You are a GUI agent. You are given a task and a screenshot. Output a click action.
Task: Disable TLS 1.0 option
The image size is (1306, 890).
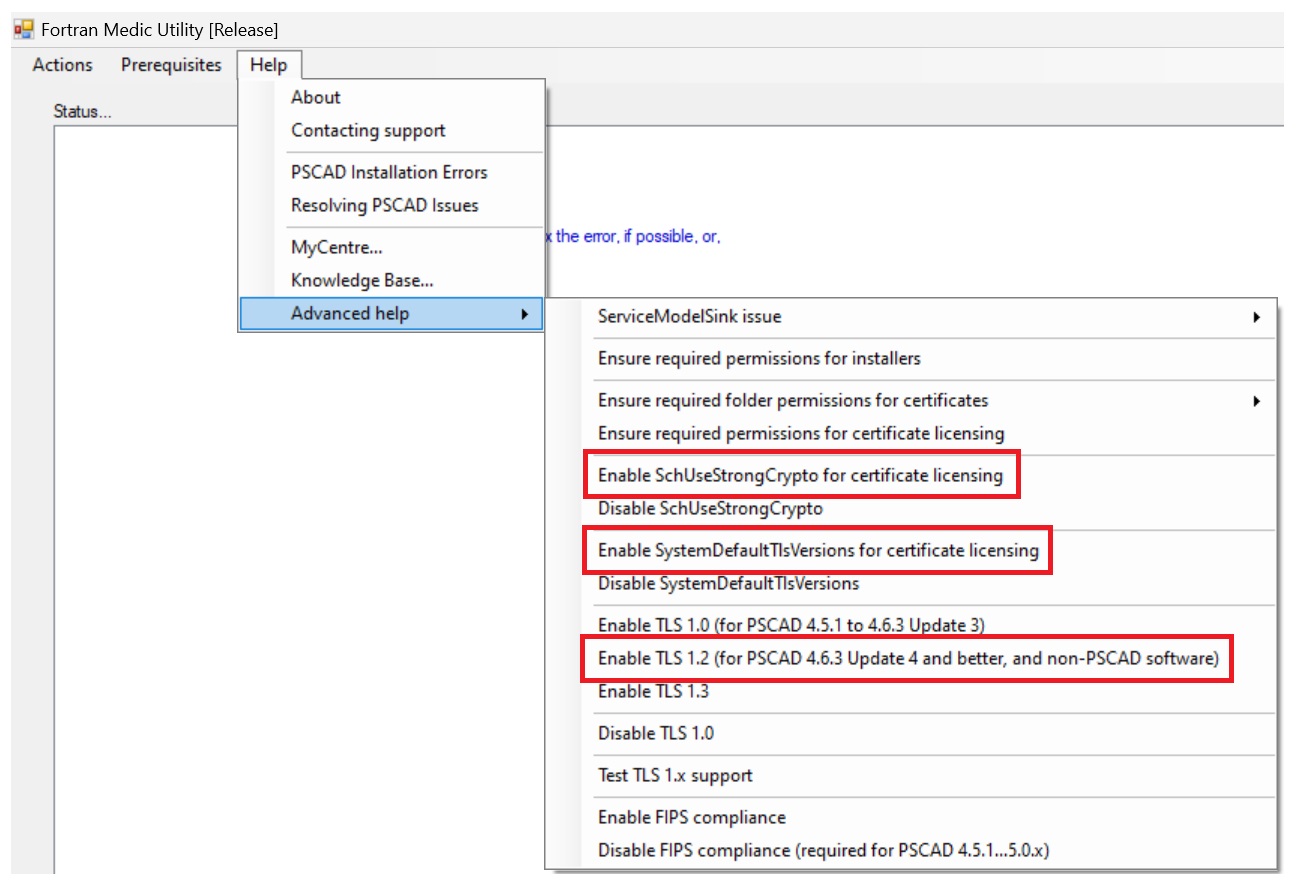[x=655, y=734]
